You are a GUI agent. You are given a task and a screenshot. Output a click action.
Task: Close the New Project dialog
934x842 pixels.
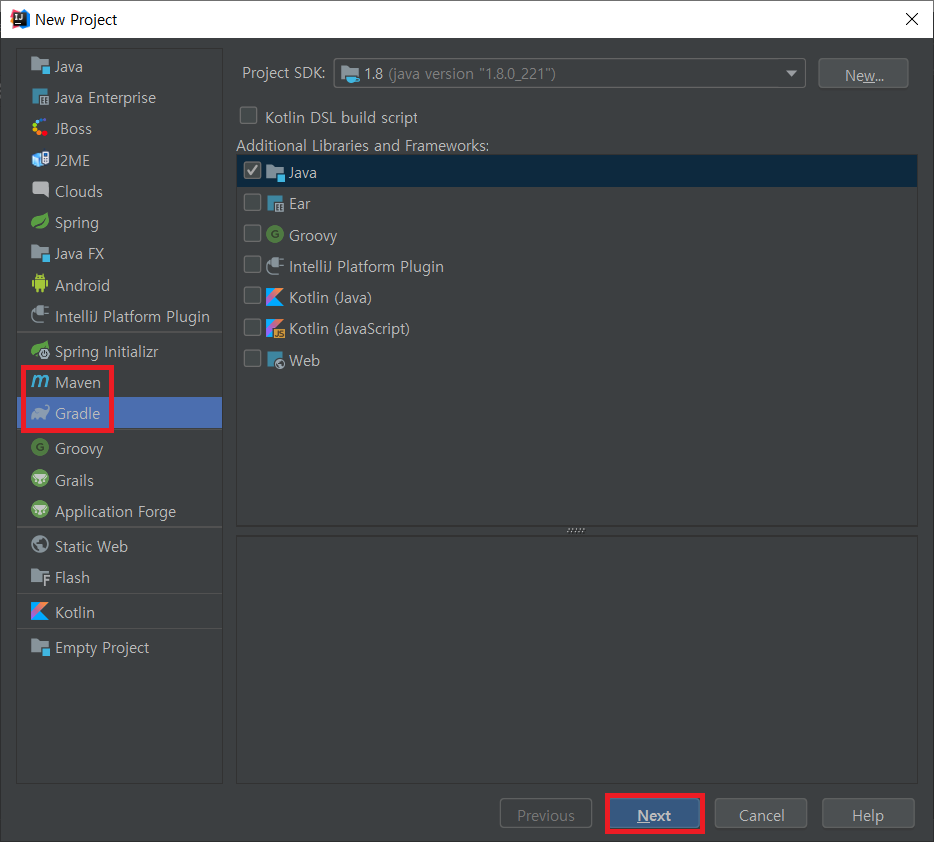[911, 19]
